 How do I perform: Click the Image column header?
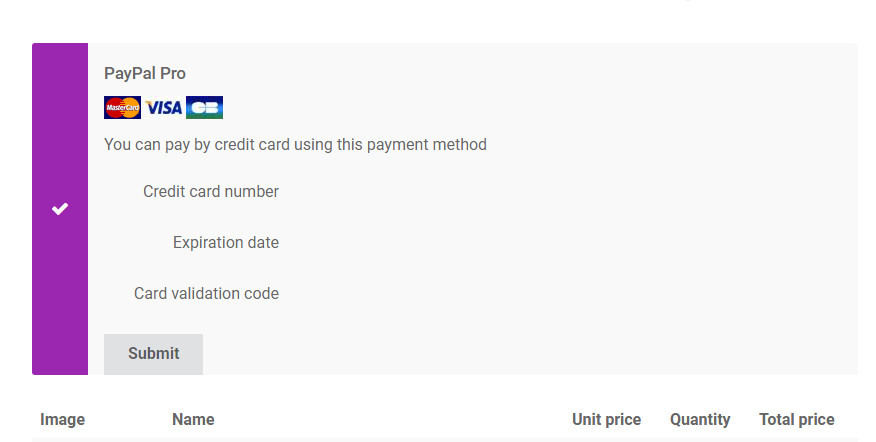pyautogui.click(x=62, y=420)
